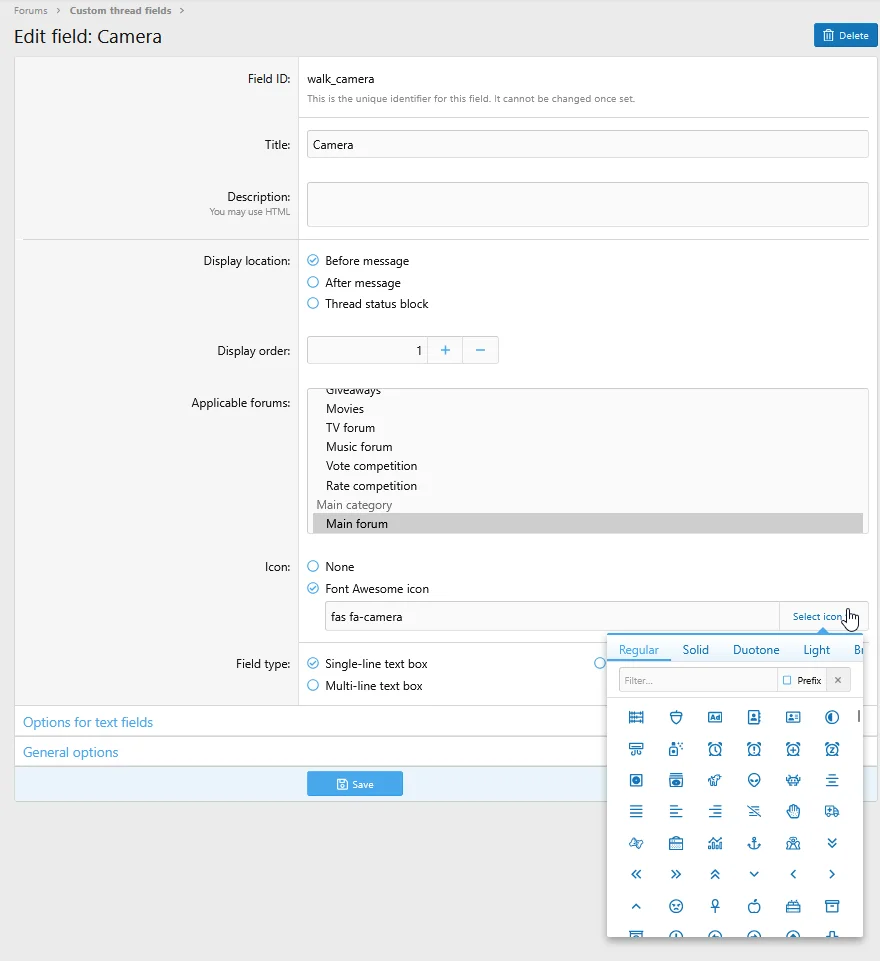
Task: Select the align right icon
Action: click(715, 811)
